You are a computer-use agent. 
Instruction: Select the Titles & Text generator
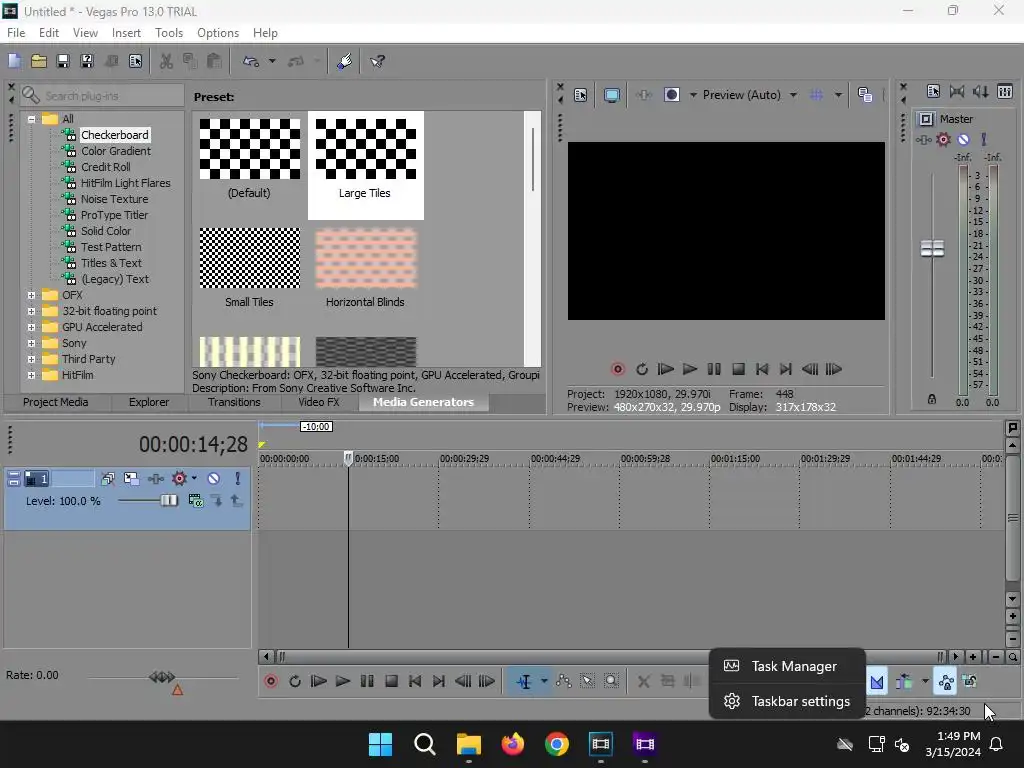(111, 263)
